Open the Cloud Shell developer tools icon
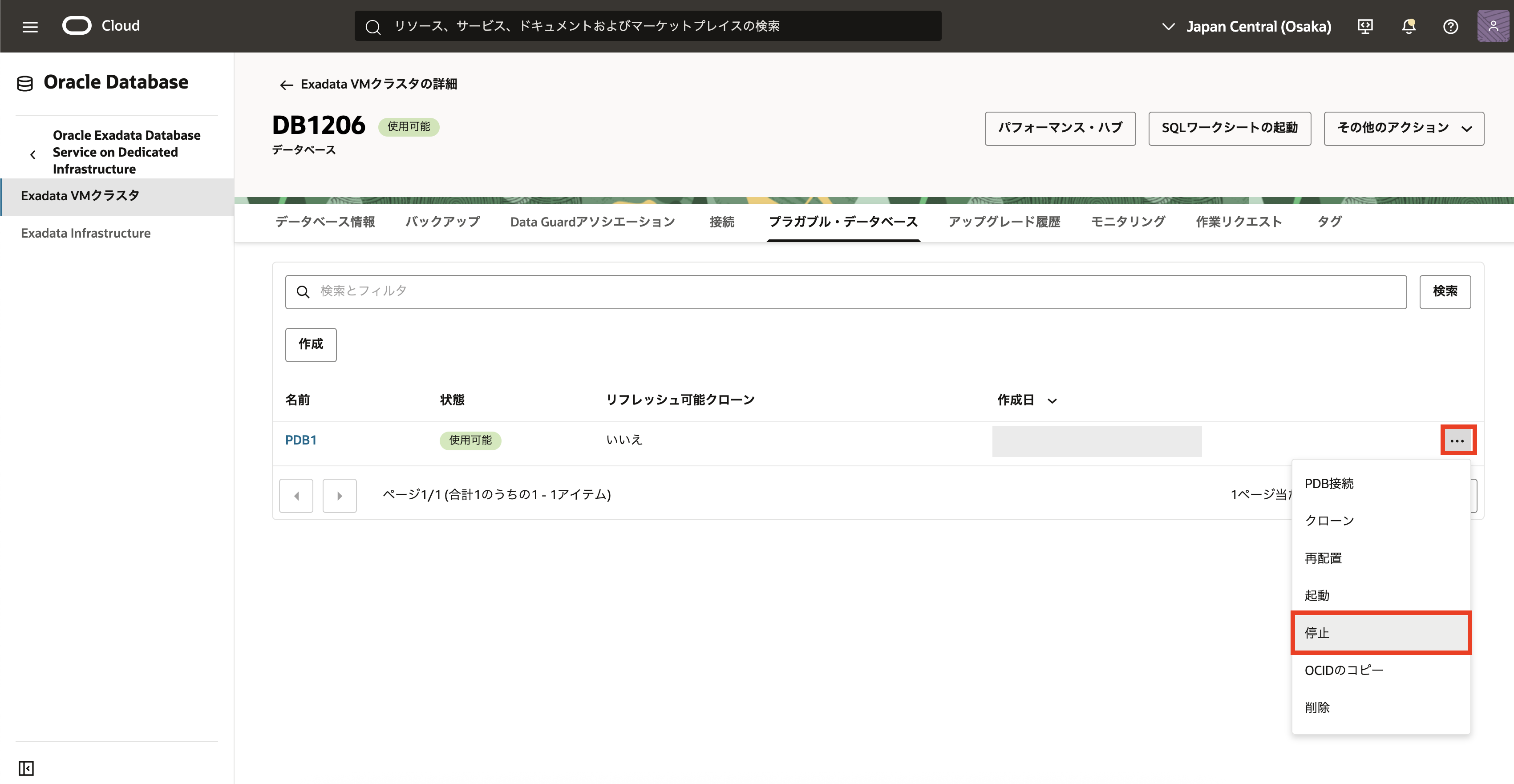The width and height of the screenshot is (1514, 784). pos(1365,26)
